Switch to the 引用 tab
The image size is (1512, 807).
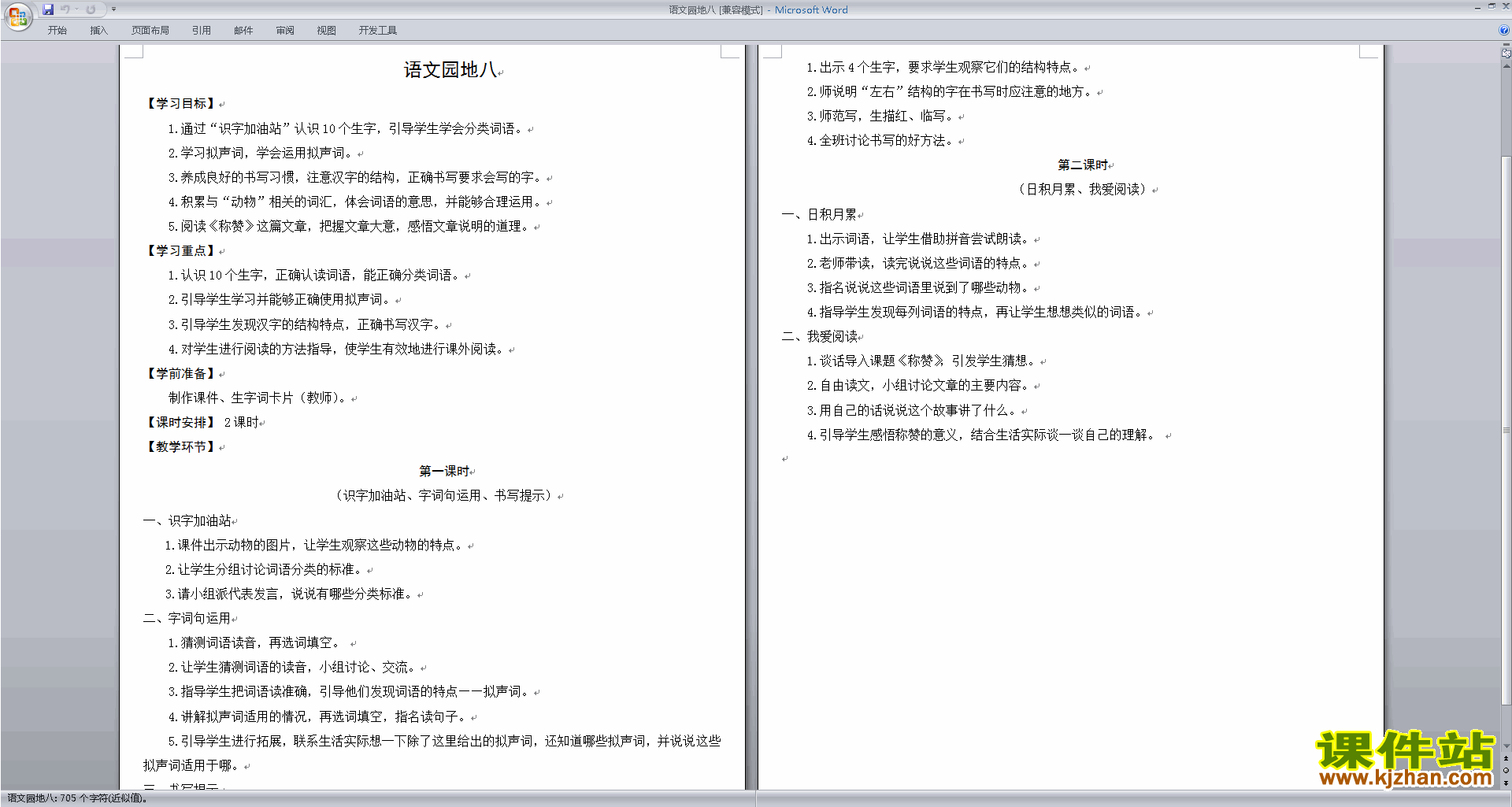[202, 31]
